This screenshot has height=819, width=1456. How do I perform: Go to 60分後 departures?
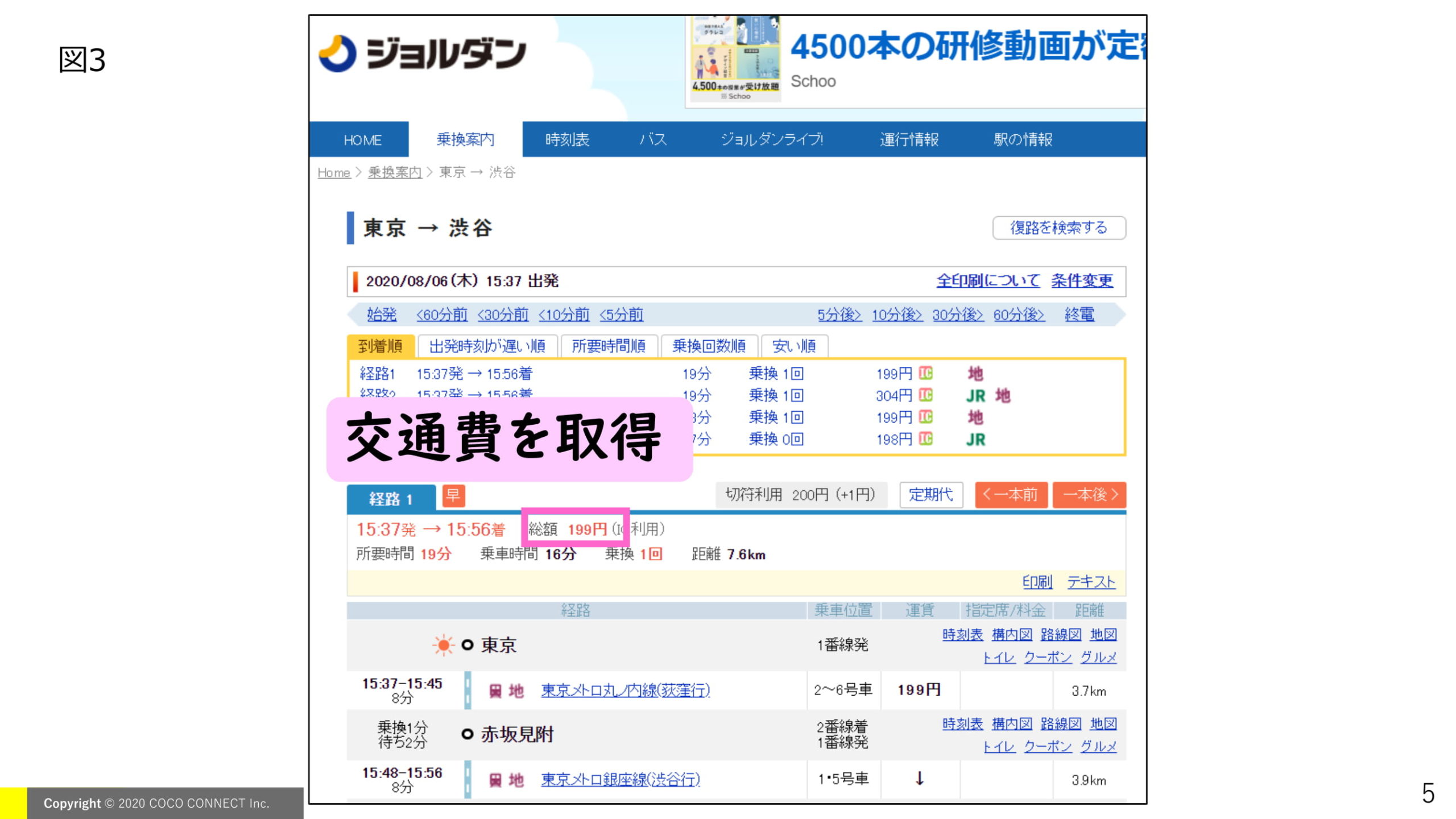(1019, 315)
